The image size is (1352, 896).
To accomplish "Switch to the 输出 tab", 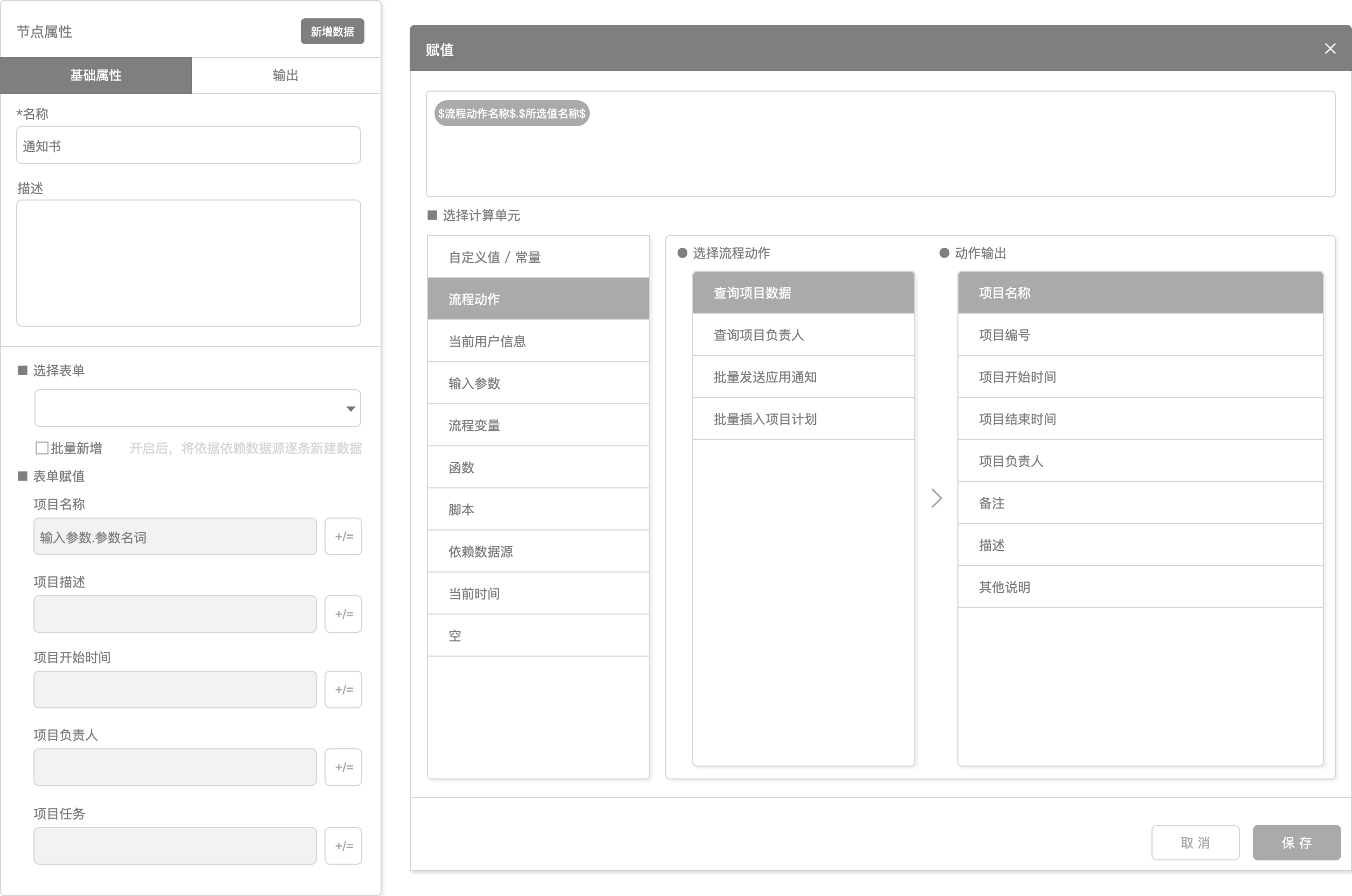I will [286, 75].
